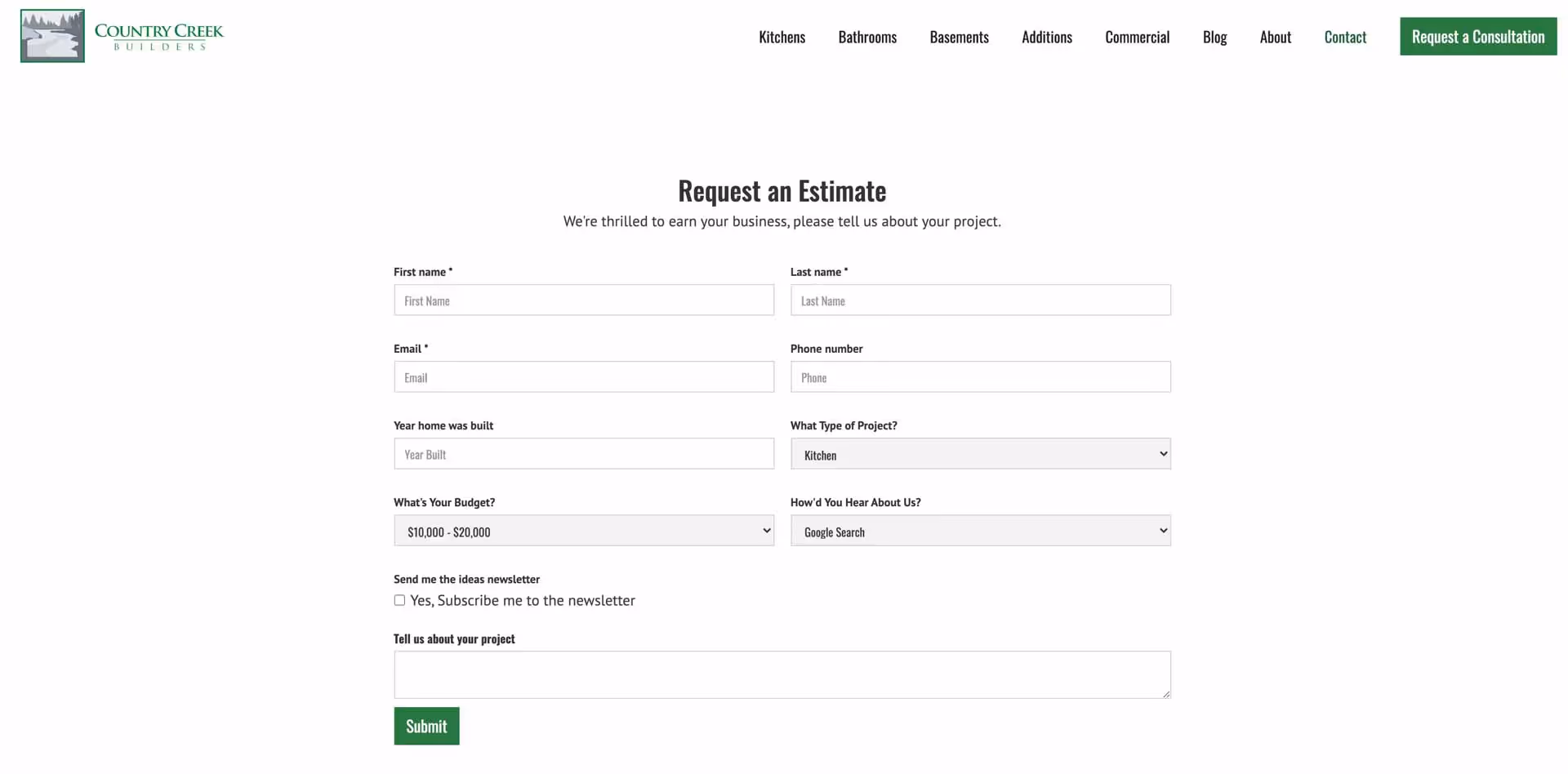Go to the Additions page
Screen dimensions: 1568x774
[x=1046, y=37]
